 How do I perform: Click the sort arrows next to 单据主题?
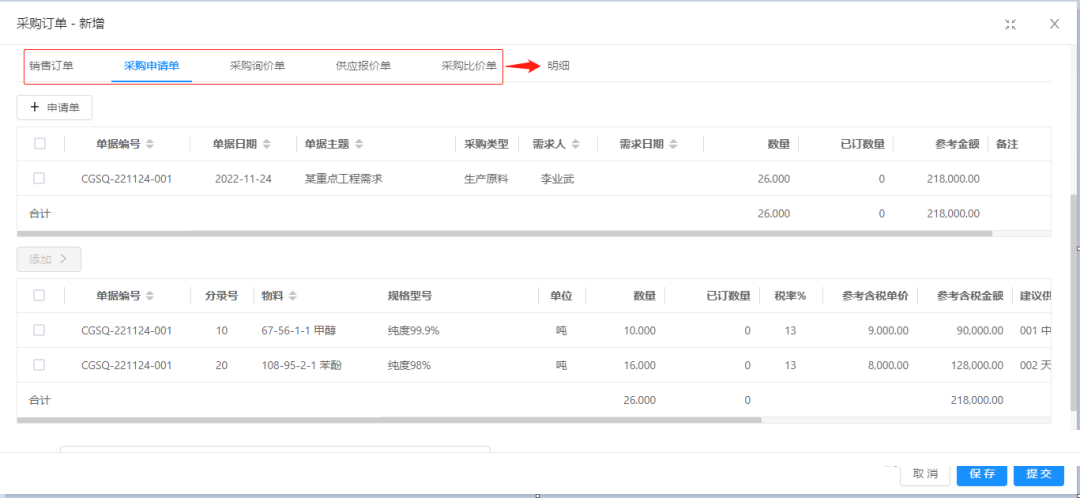(x=359, y=144)
